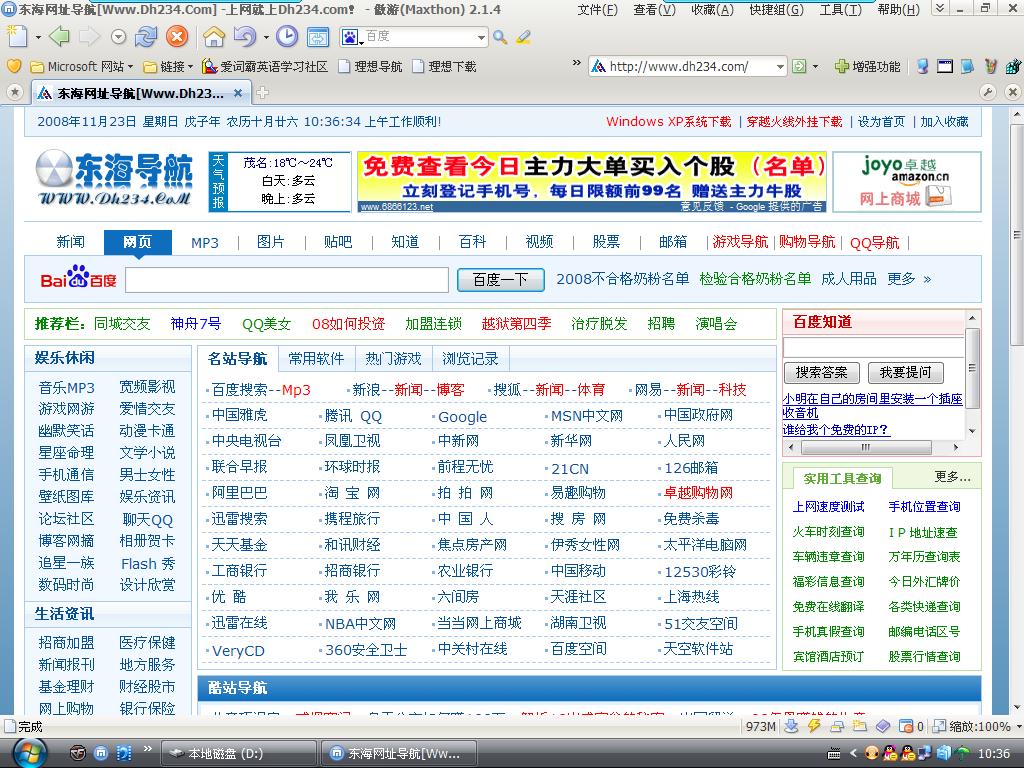Click the 百度一下 search button
The height and width of the screenshot is (768, 1024).
500,280
